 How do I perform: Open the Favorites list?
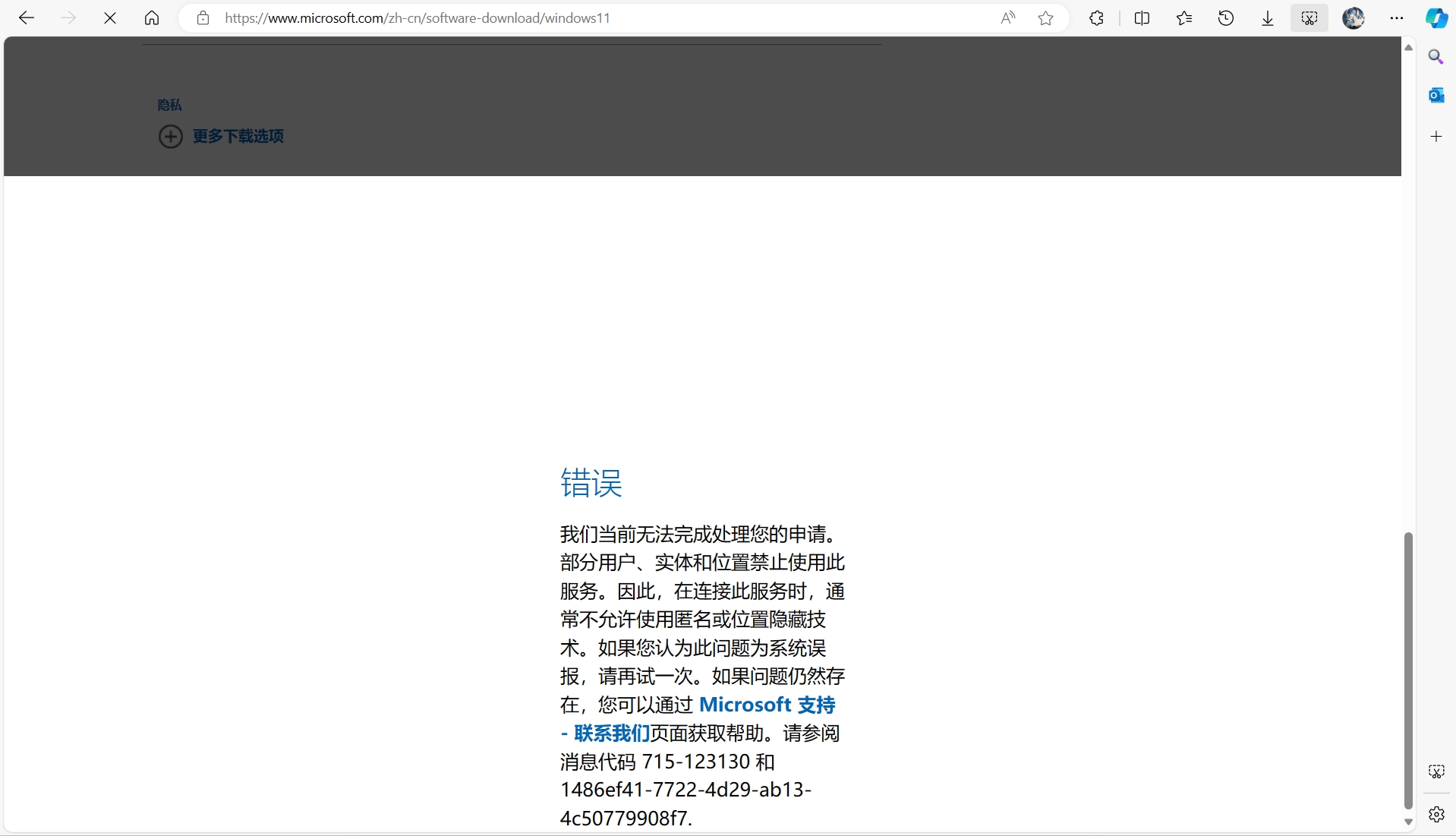(1184, 18)
